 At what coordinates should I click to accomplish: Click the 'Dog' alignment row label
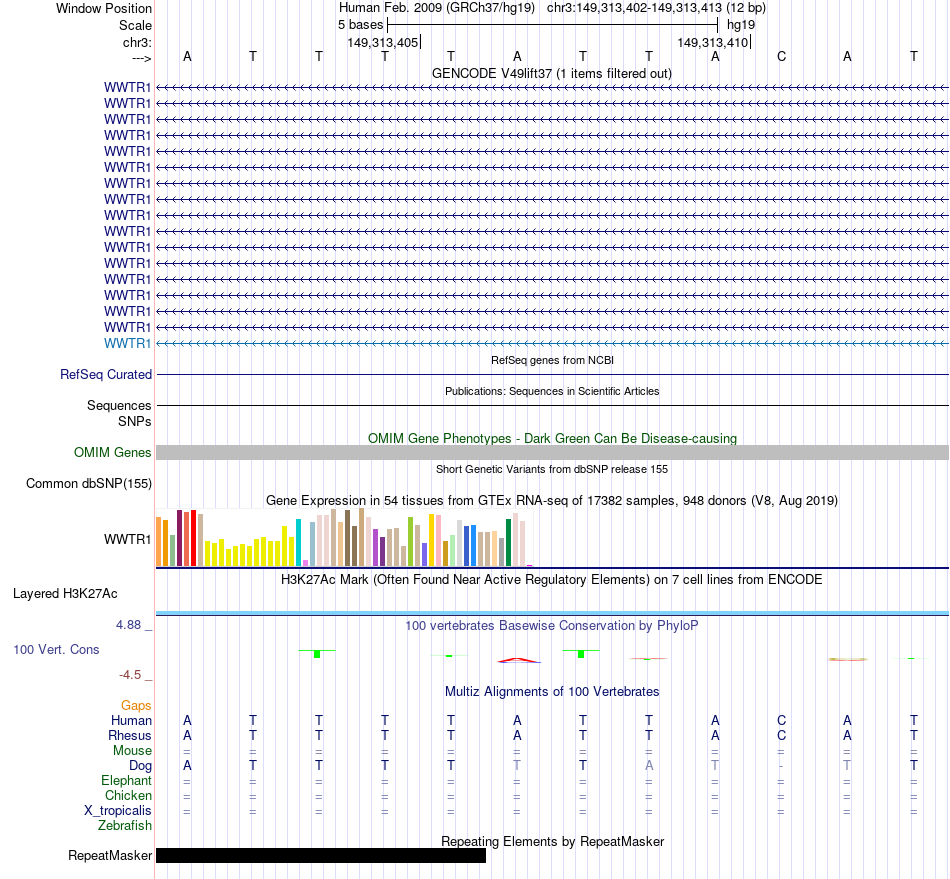pos(141,766)
